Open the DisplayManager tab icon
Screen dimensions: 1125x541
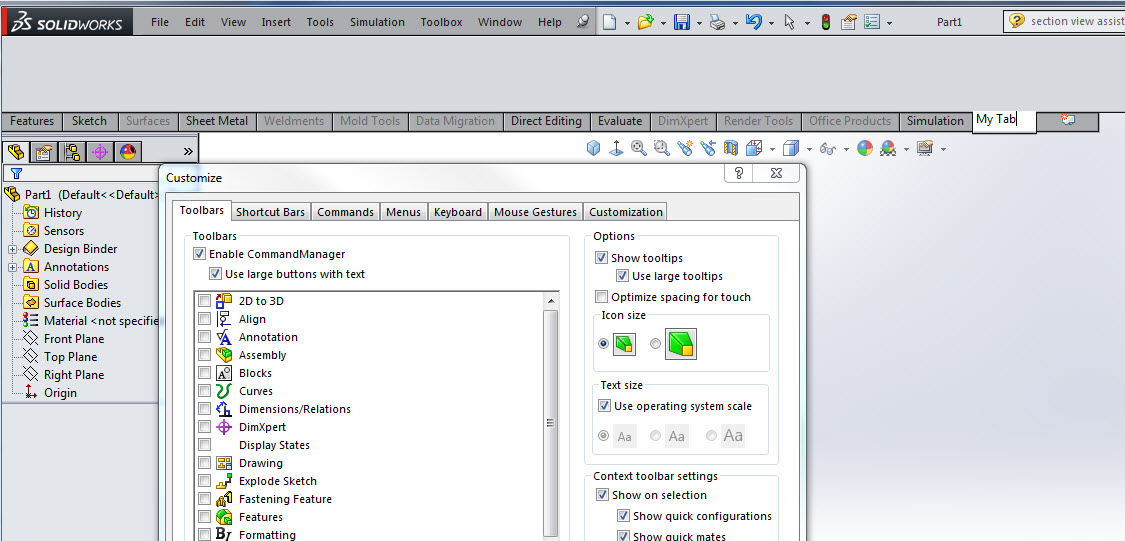click(128, 151)
